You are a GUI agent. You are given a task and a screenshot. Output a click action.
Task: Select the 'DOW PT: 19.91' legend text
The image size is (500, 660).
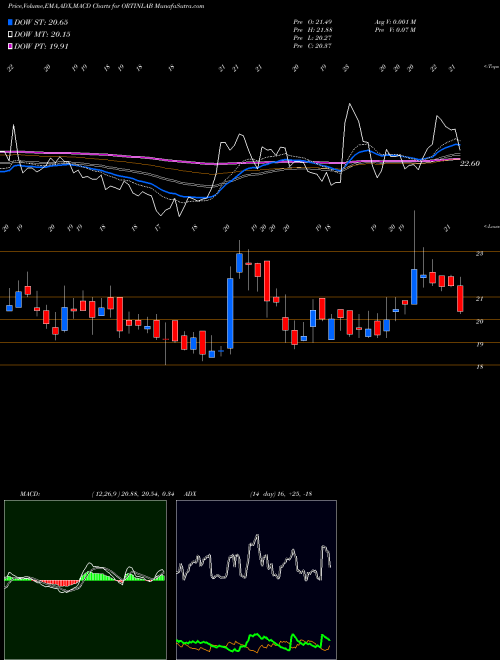click(41, 47)
